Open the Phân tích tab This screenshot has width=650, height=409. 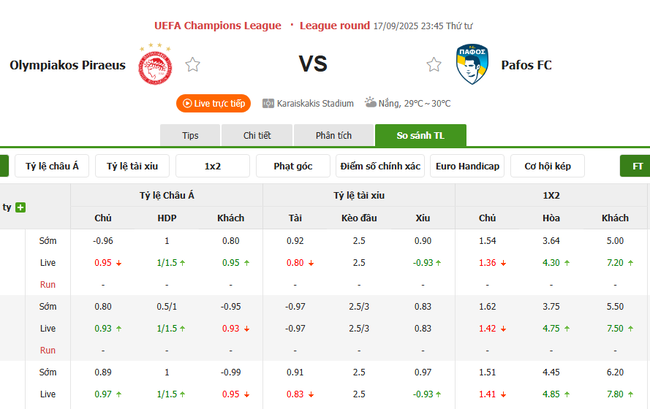(x=333, y=135)
